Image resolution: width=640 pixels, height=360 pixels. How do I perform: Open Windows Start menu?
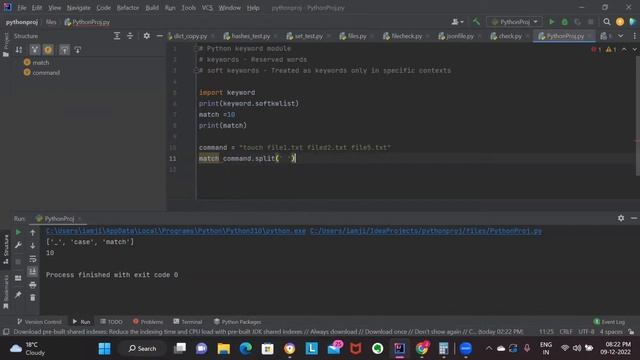pos(104,349)
